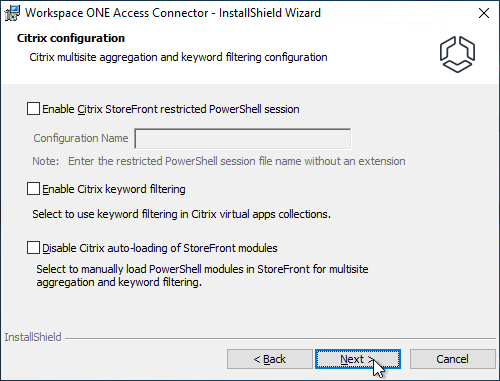This screenshot has height=381, width=500.
Task: Click the installer icon in the title bar
Action: coord(12,13)
